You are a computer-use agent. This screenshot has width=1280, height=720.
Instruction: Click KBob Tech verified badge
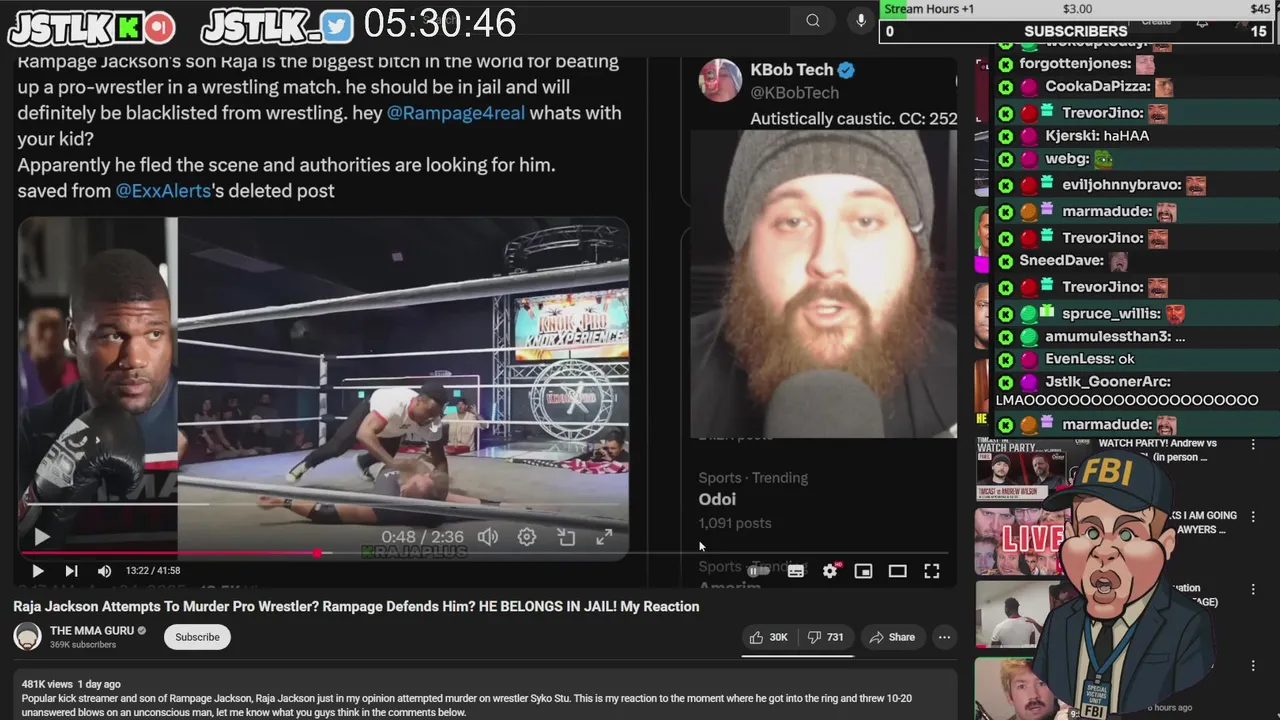click(x=846, y=70)
